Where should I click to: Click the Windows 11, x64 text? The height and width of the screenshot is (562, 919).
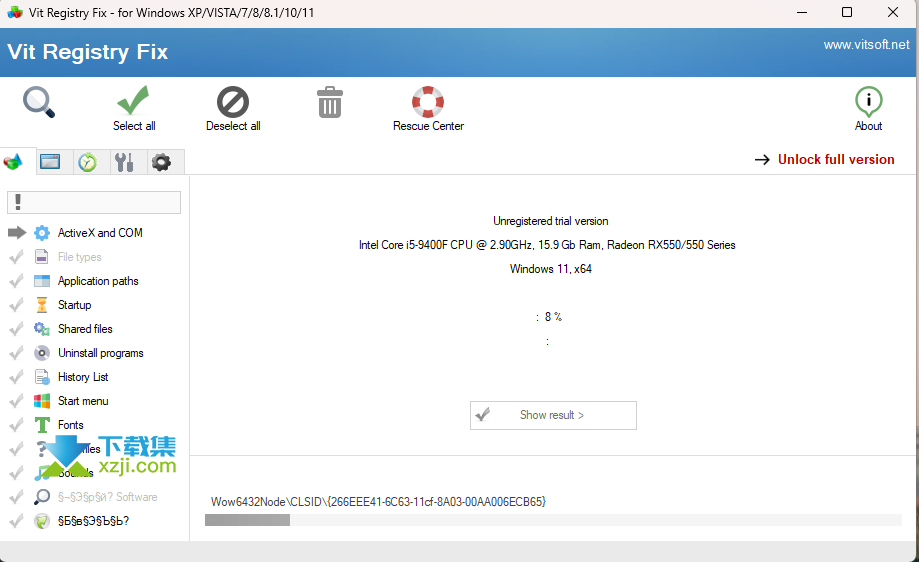coord(550,269)
